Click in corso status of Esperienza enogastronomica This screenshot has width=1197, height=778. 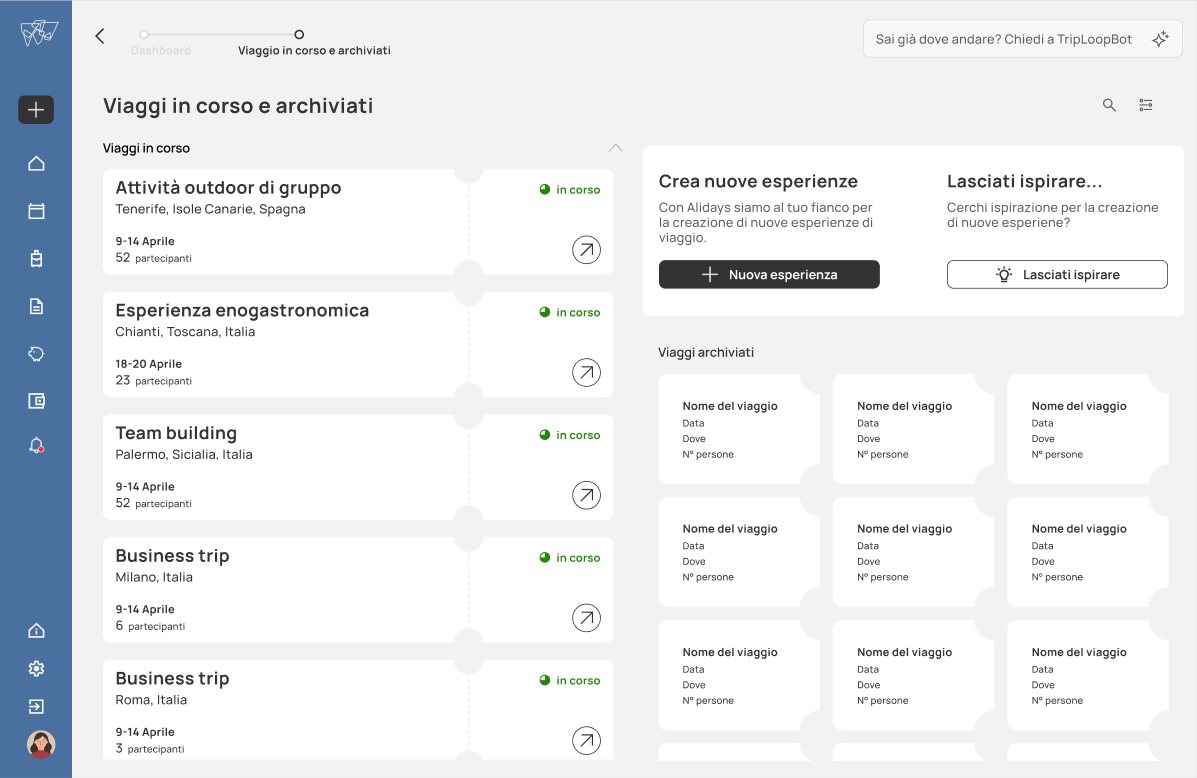click(569, 312)
